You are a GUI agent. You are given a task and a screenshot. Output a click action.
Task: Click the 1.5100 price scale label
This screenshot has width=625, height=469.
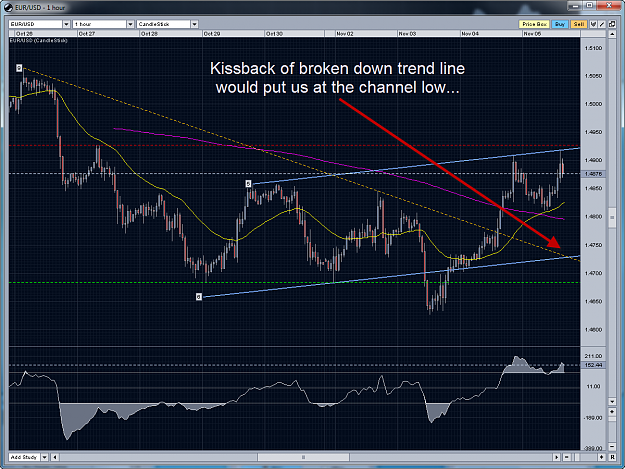[x=593, y=48]
